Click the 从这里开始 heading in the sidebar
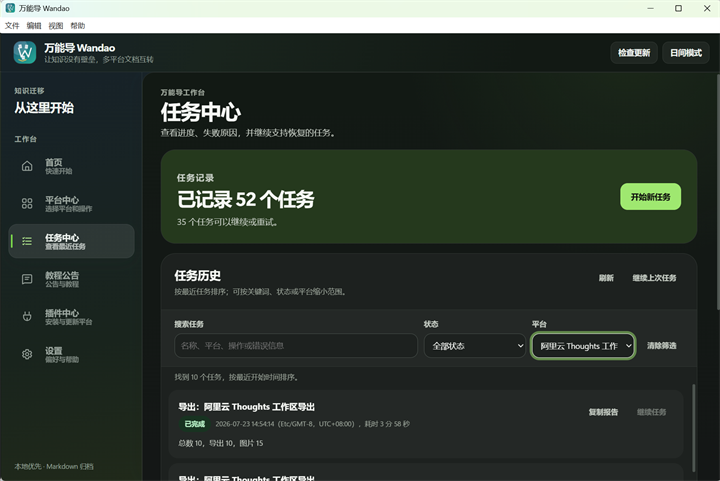Image resolution: width=720 pixels, height=481 pixels. [44, 108]
